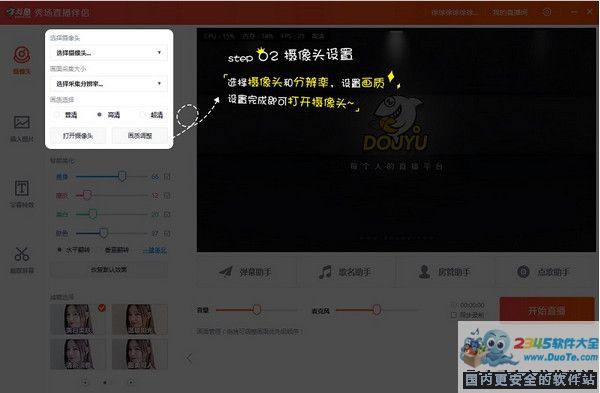The width and height of the screenshot is (600, 393).
Task: Open 弹幕助手 paper plane assistant
Action: coord(246,272)
